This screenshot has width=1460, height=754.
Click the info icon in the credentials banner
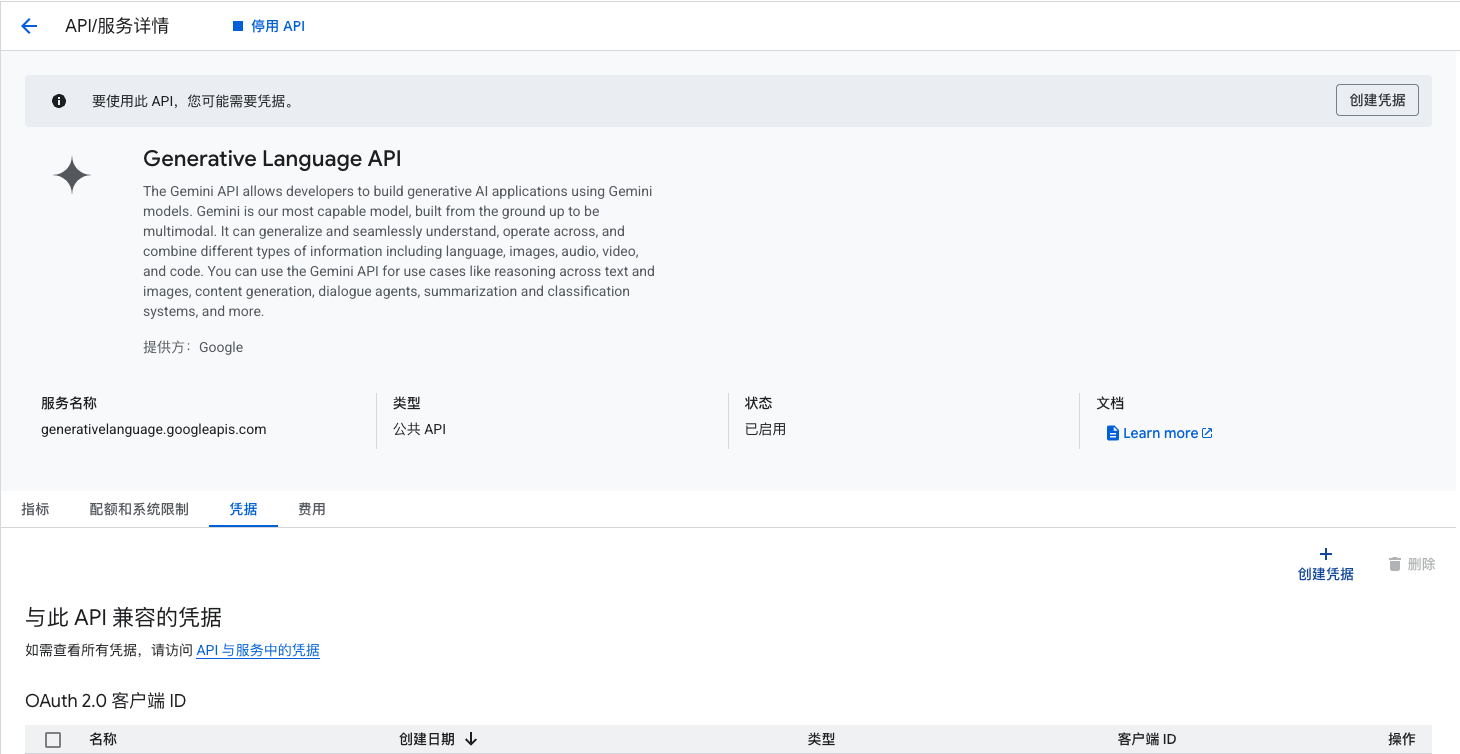[59, 101]
